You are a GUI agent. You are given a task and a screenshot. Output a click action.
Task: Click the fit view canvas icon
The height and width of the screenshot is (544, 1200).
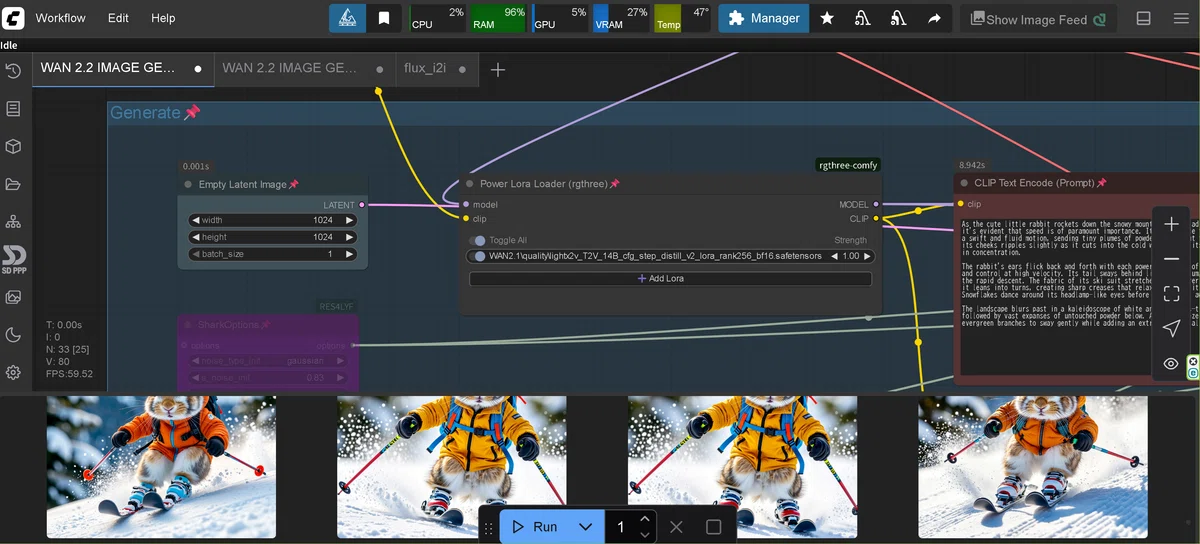(1171, 293)
